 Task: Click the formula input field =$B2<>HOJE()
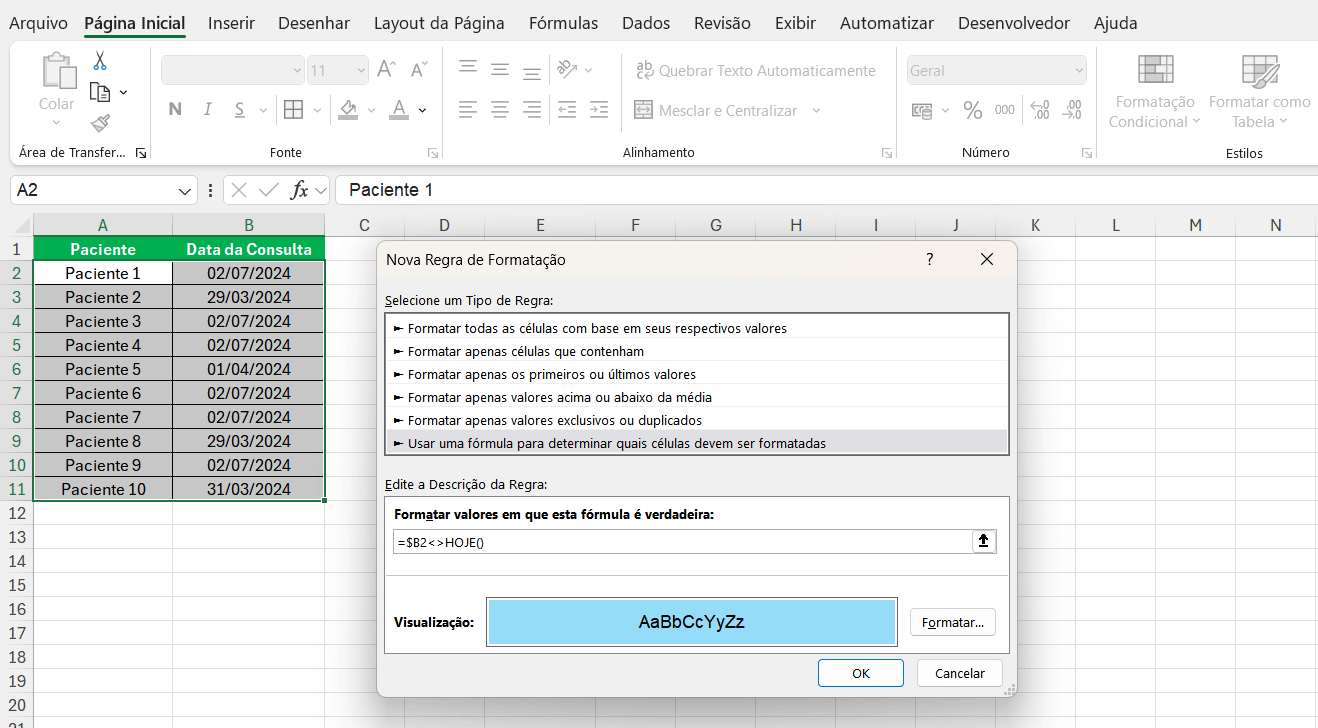(680, 541)
